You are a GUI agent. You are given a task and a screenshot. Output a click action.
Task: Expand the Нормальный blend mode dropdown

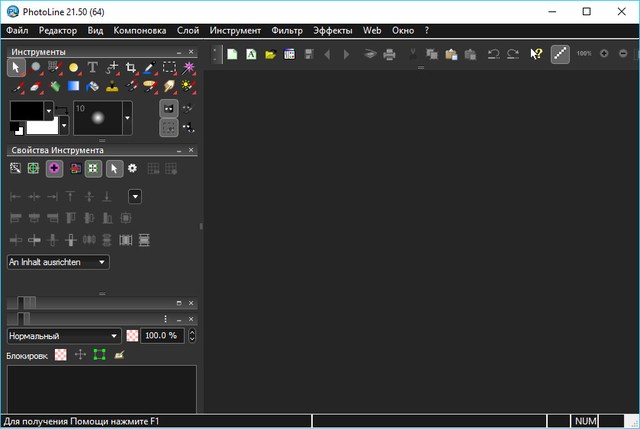pos(64,336)
